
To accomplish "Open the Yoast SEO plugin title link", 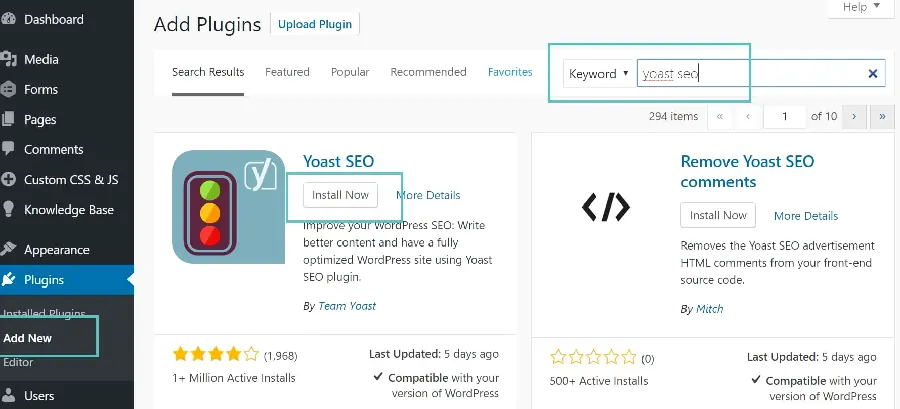I will point(339,161).
